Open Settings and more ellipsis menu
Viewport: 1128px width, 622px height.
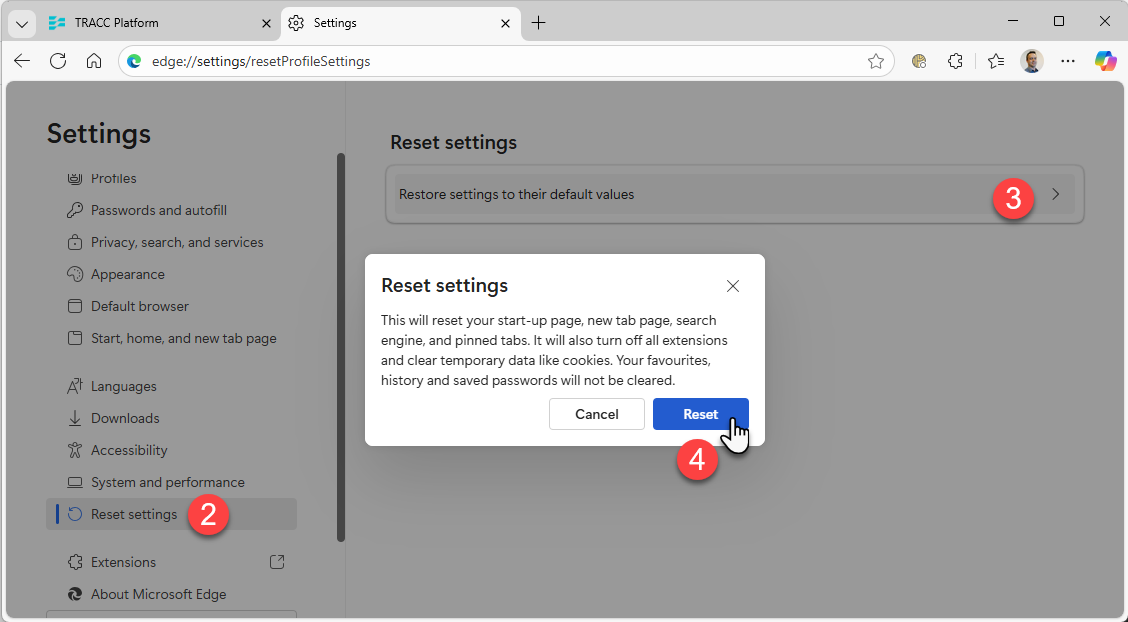pos(1068,61)
